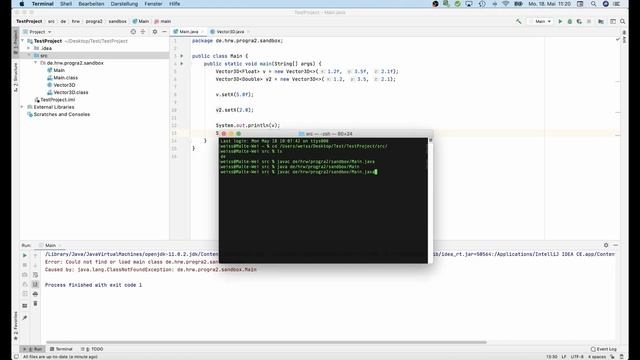Open Terminal tool window button at bottom
The height and width of the screenshot is (360, 640).
tap(61, 349)
